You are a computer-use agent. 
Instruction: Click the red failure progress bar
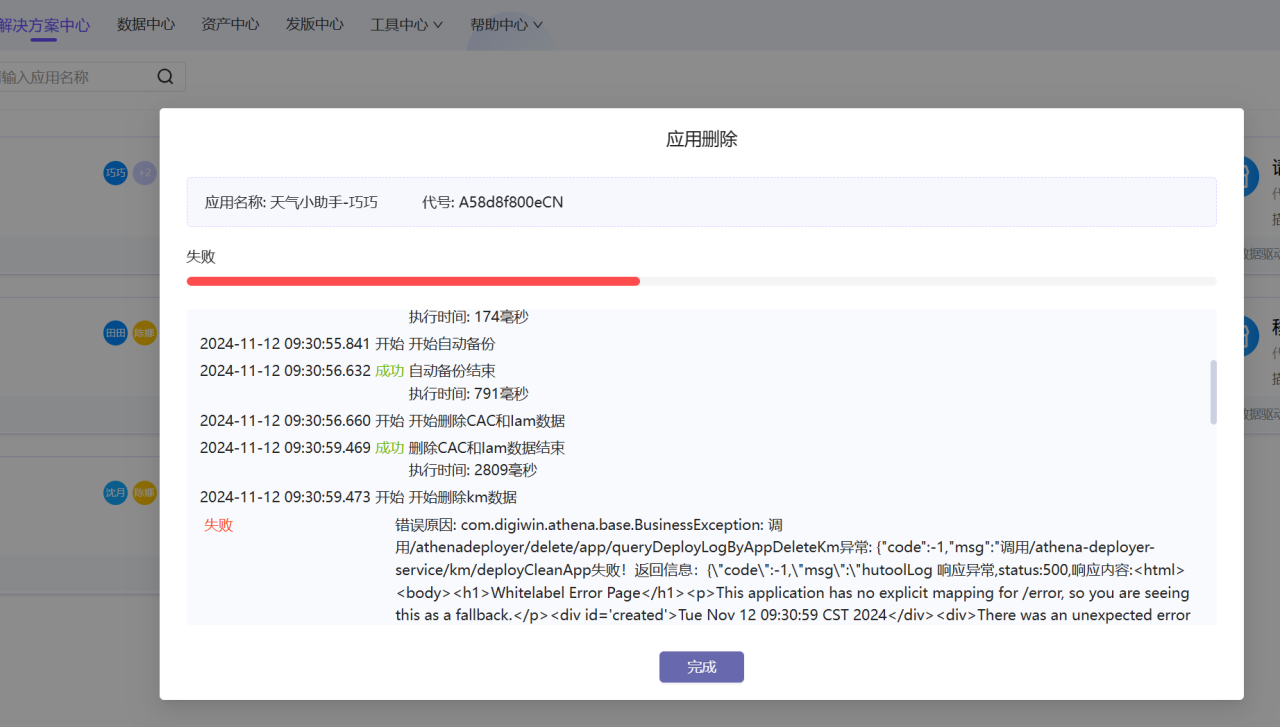point(413,281)
